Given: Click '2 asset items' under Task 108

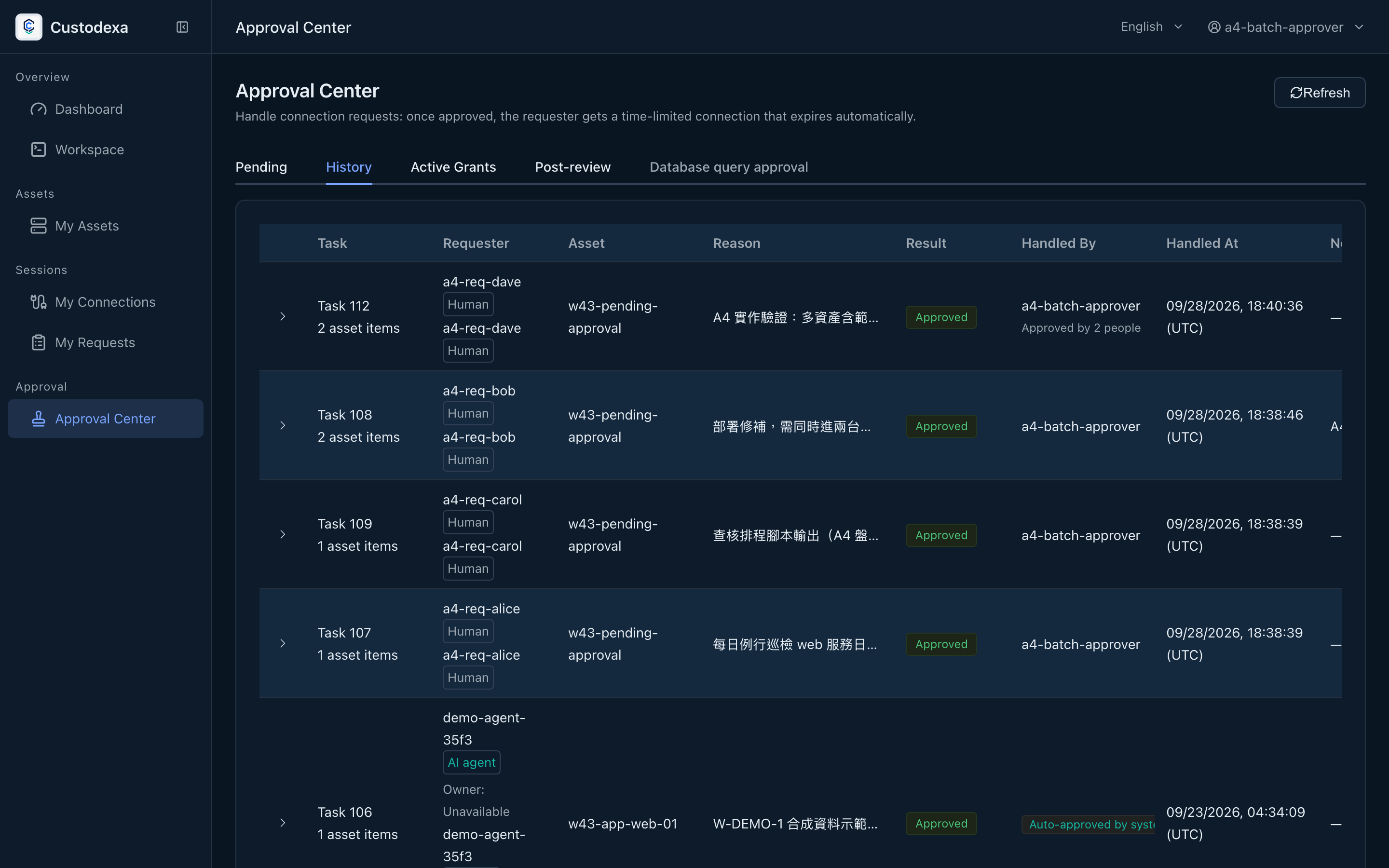Looking at the screenshot, I should (358, 437).
